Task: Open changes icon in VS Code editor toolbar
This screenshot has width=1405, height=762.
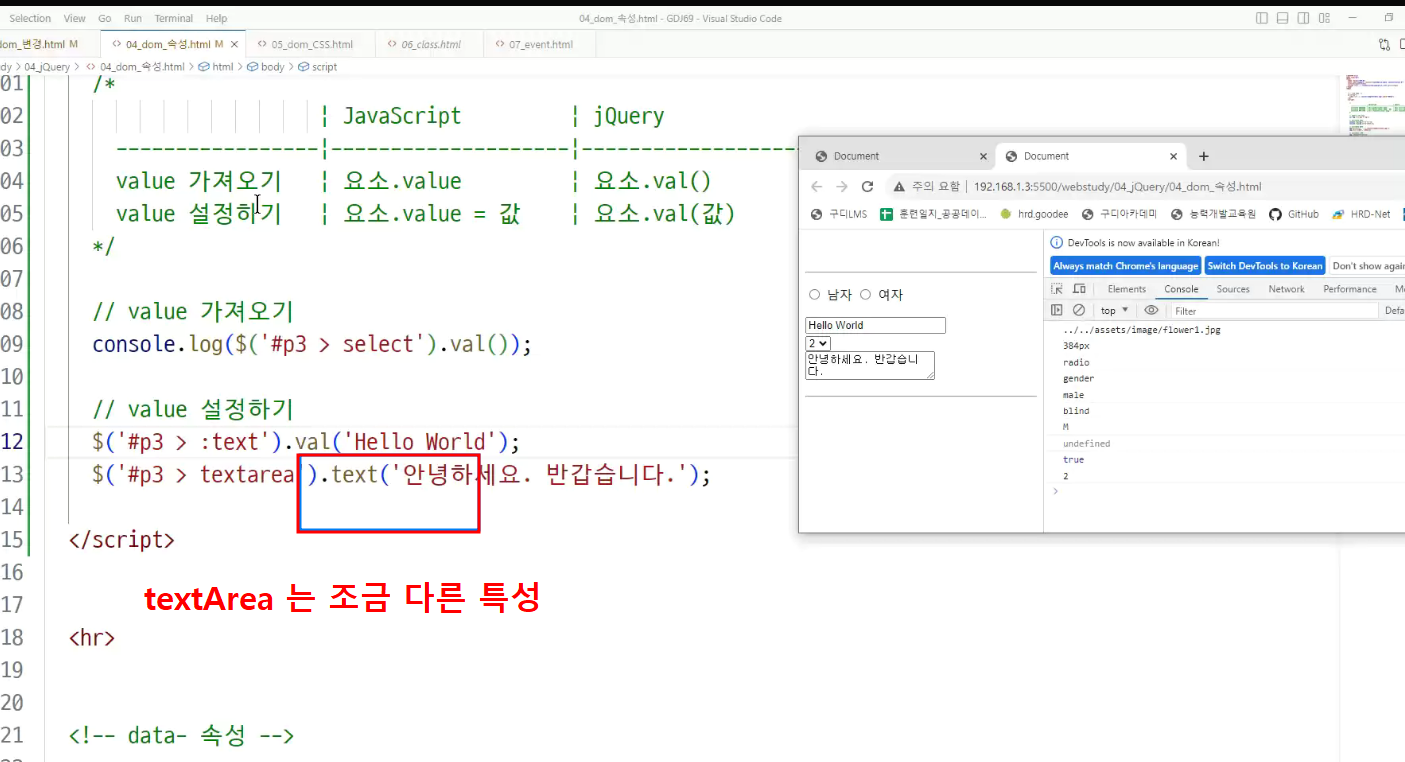Action: point(1384,44)
